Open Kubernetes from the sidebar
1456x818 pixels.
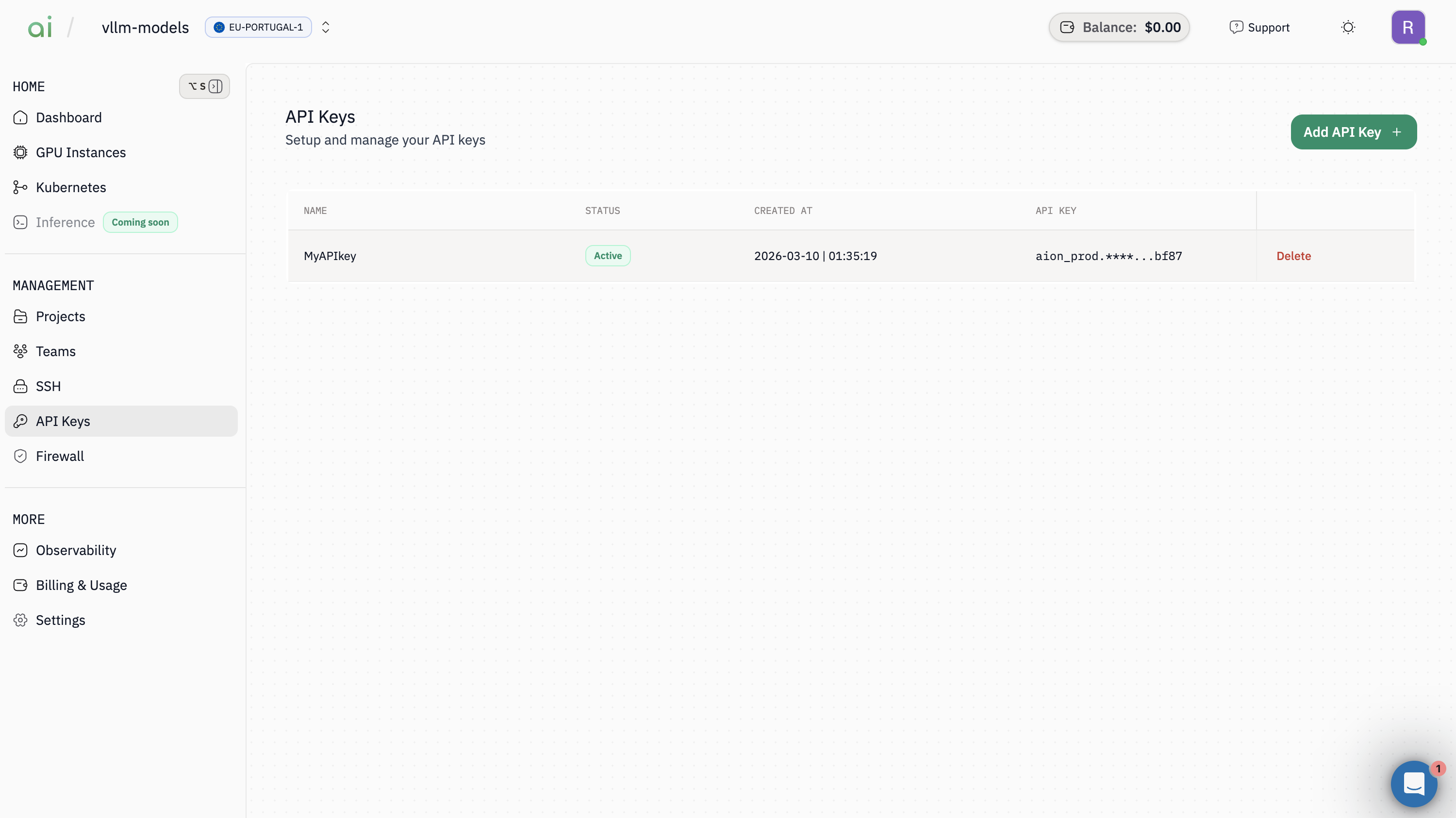coord(71,188)
